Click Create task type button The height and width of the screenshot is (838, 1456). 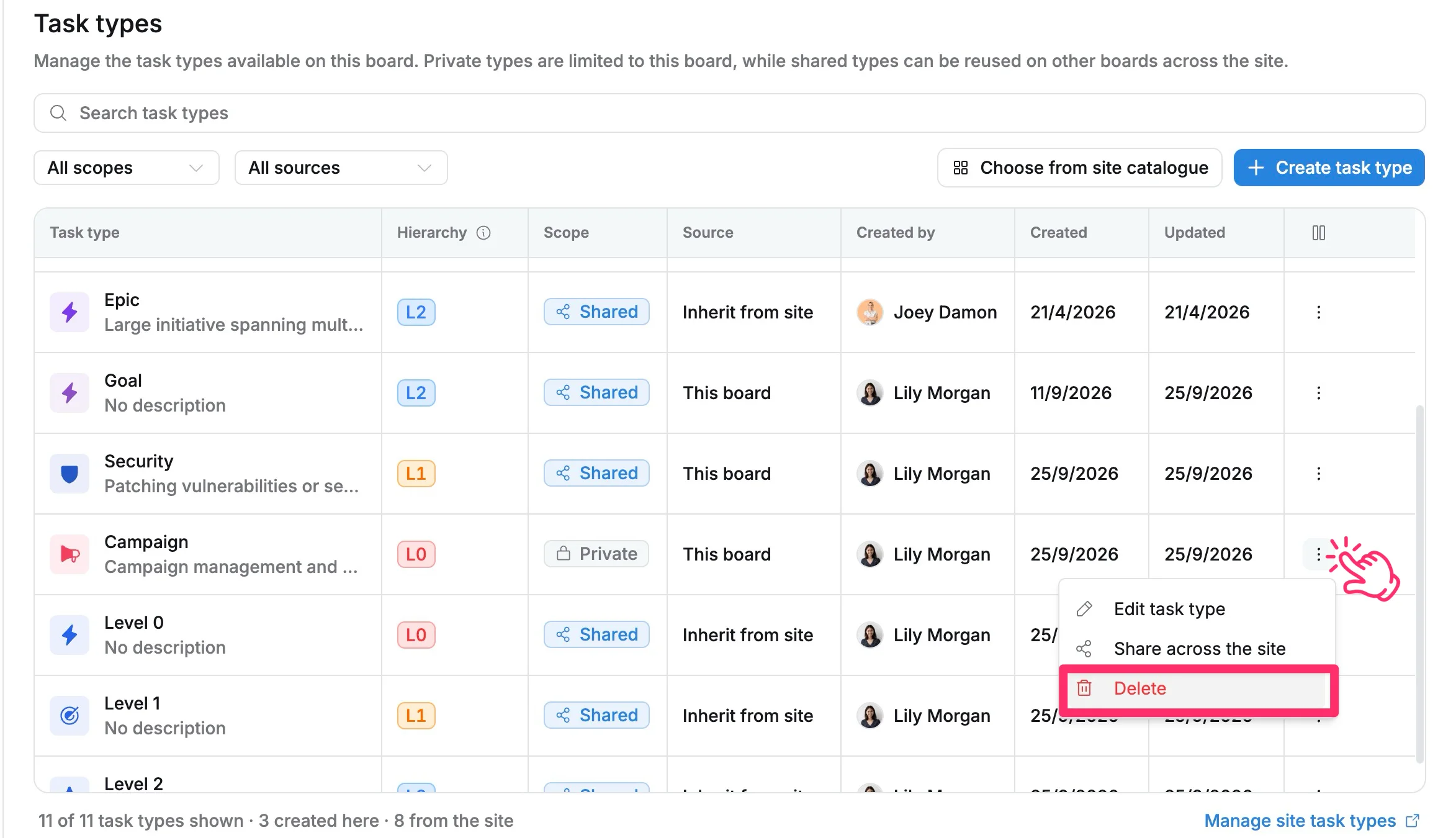tap(1329, 168)
